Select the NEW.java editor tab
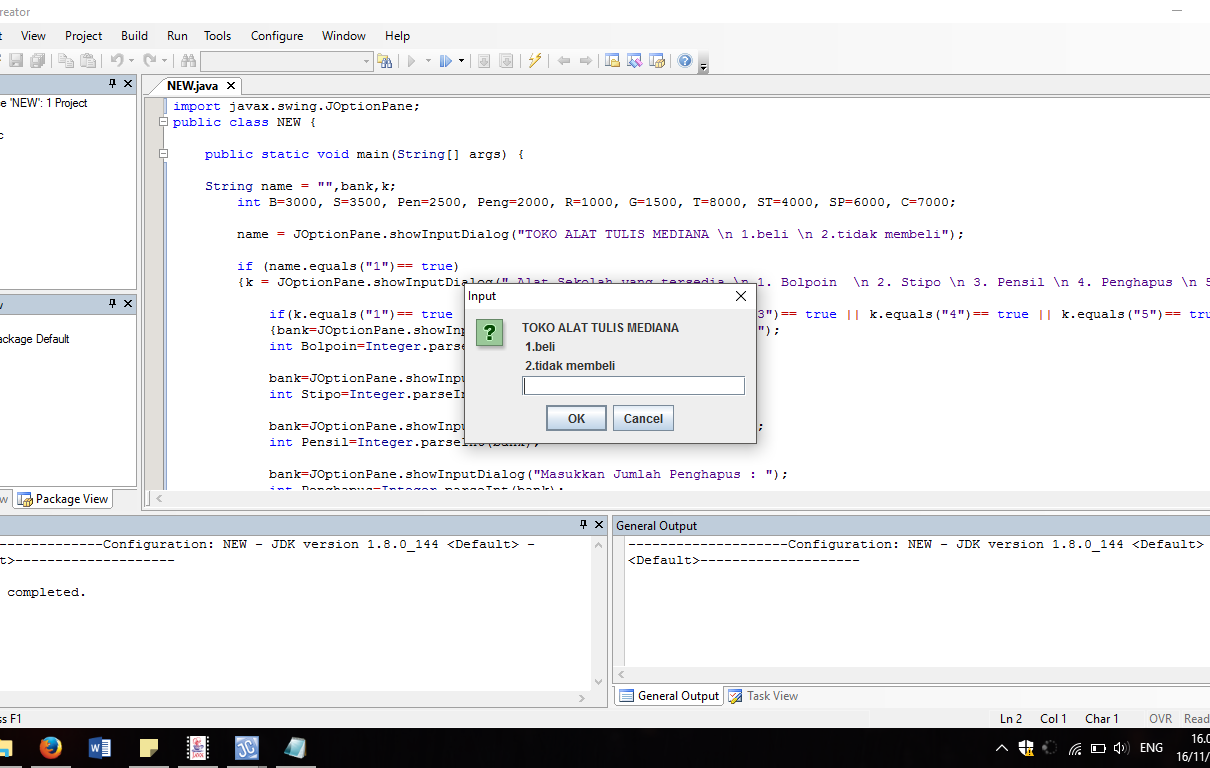 pos(193,86)
